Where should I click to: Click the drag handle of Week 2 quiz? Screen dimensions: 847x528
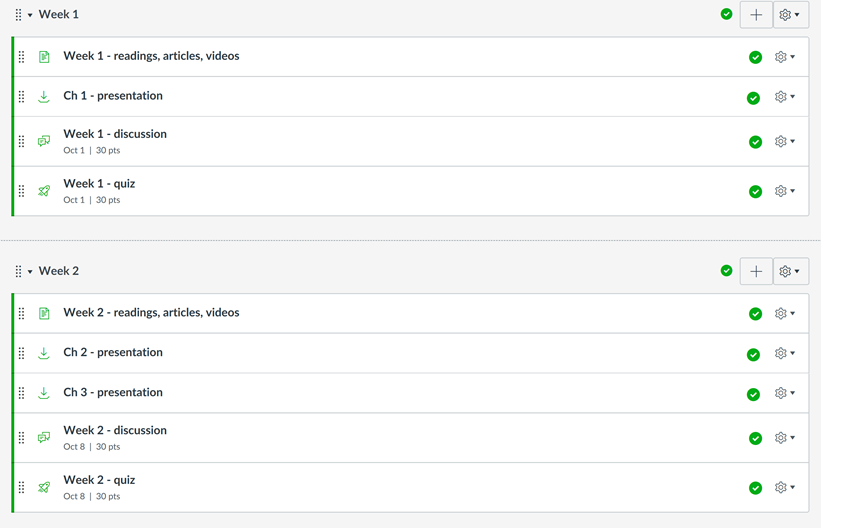tap(22, 487)
